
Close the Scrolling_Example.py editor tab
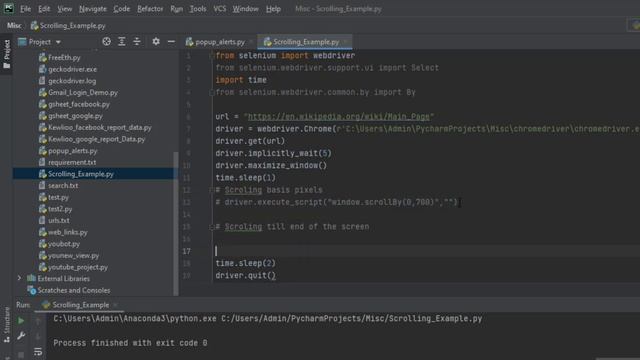(x=345, y=42)
